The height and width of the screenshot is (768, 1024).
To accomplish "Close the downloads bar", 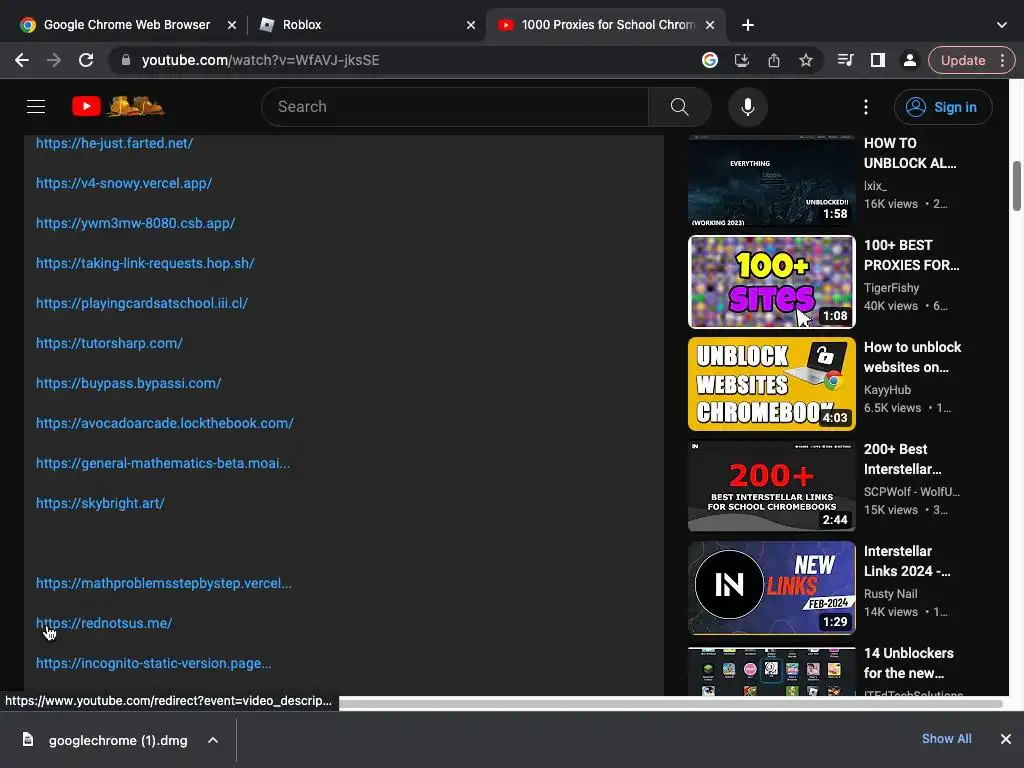I will click(1006, 739).
